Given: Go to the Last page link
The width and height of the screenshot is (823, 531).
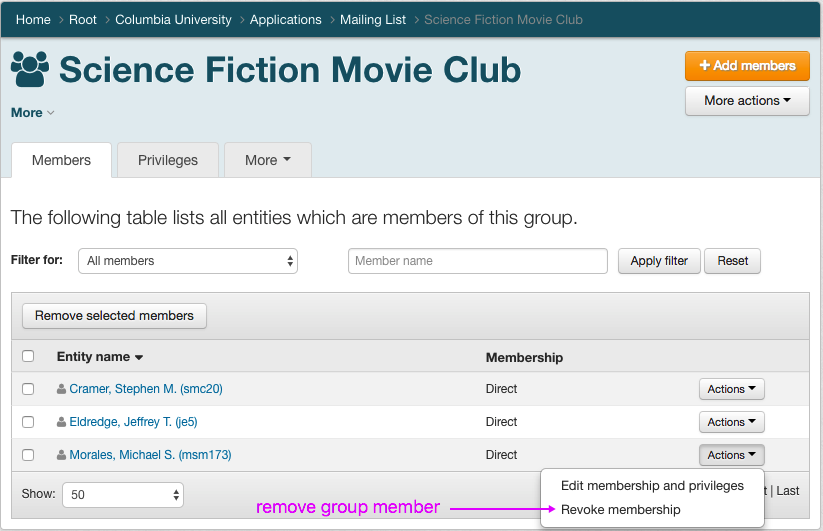Looking at the screenshot, I should pos(787,491).
